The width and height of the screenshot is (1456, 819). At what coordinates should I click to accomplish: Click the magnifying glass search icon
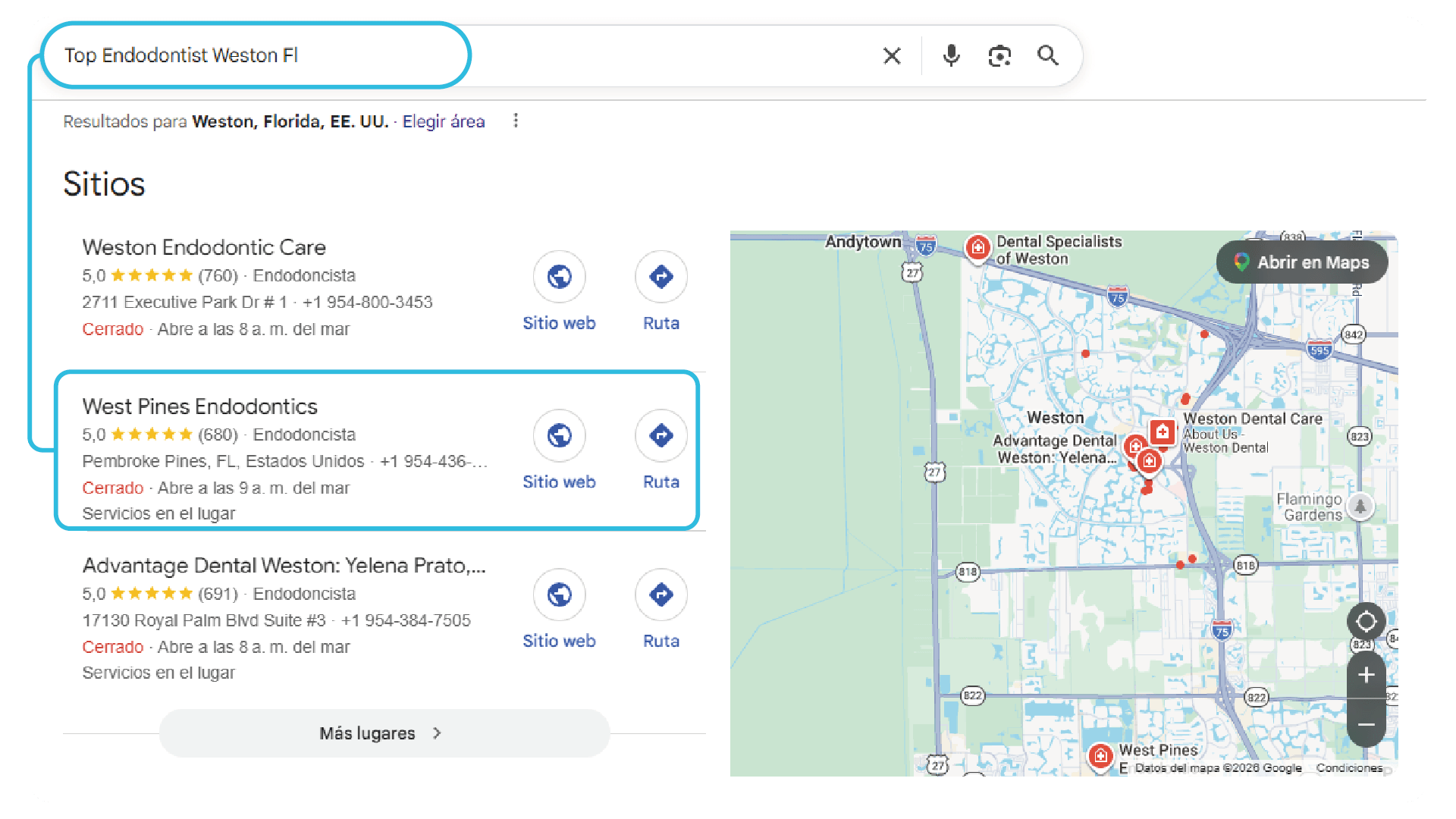1048,55
